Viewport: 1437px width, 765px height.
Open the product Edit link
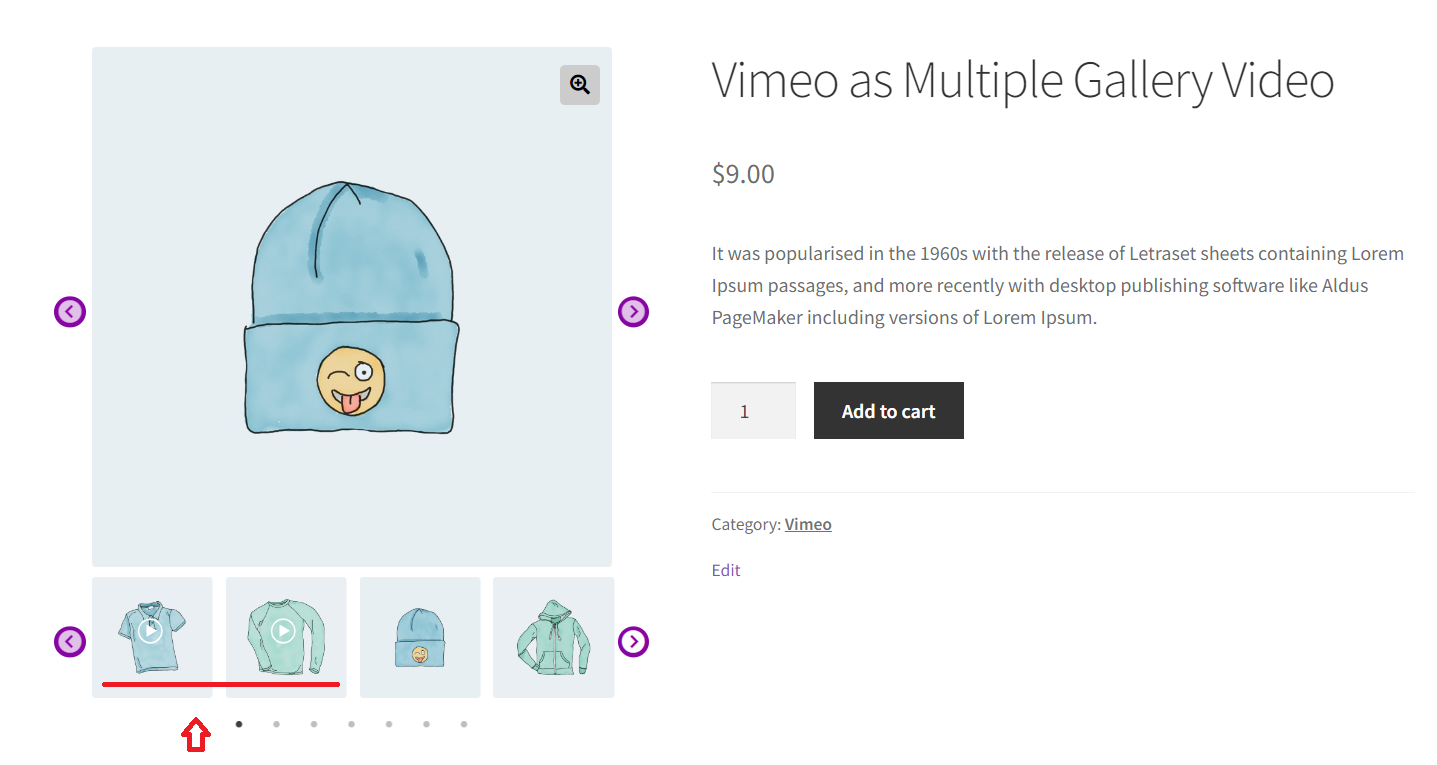(x=725, y=570)
